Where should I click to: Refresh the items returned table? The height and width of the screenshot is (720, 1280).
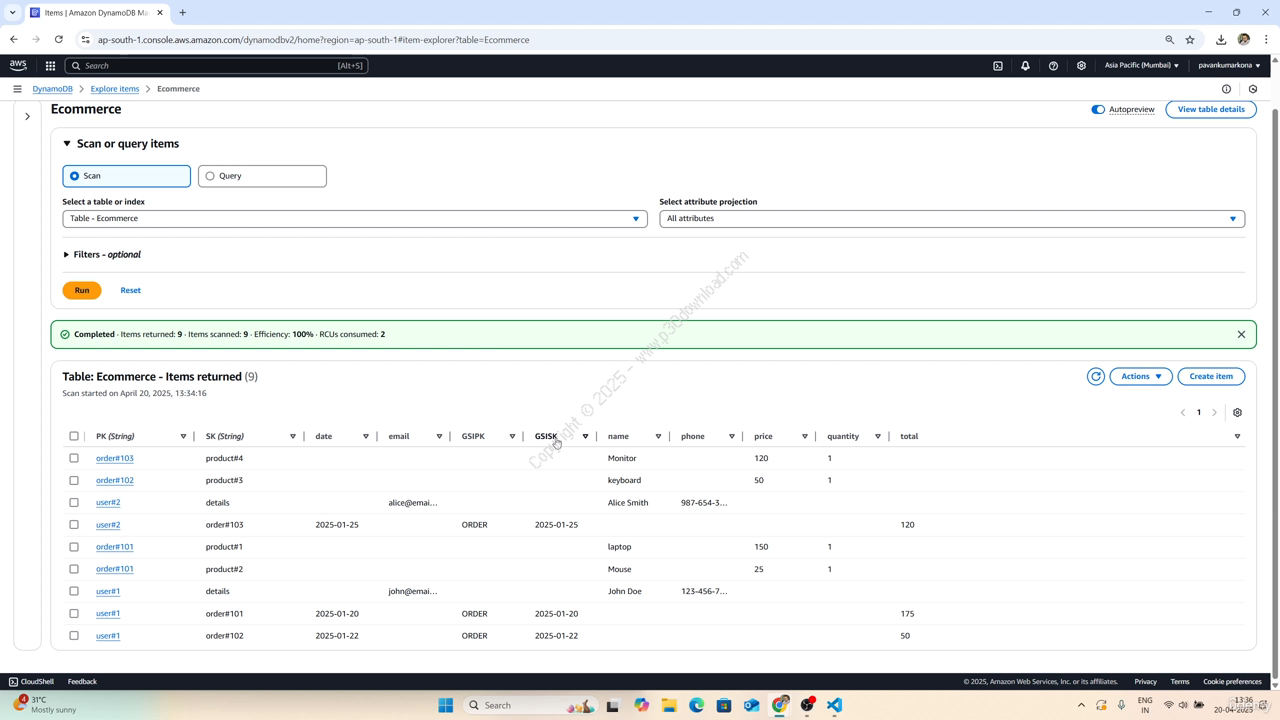tap(1096, 376)
